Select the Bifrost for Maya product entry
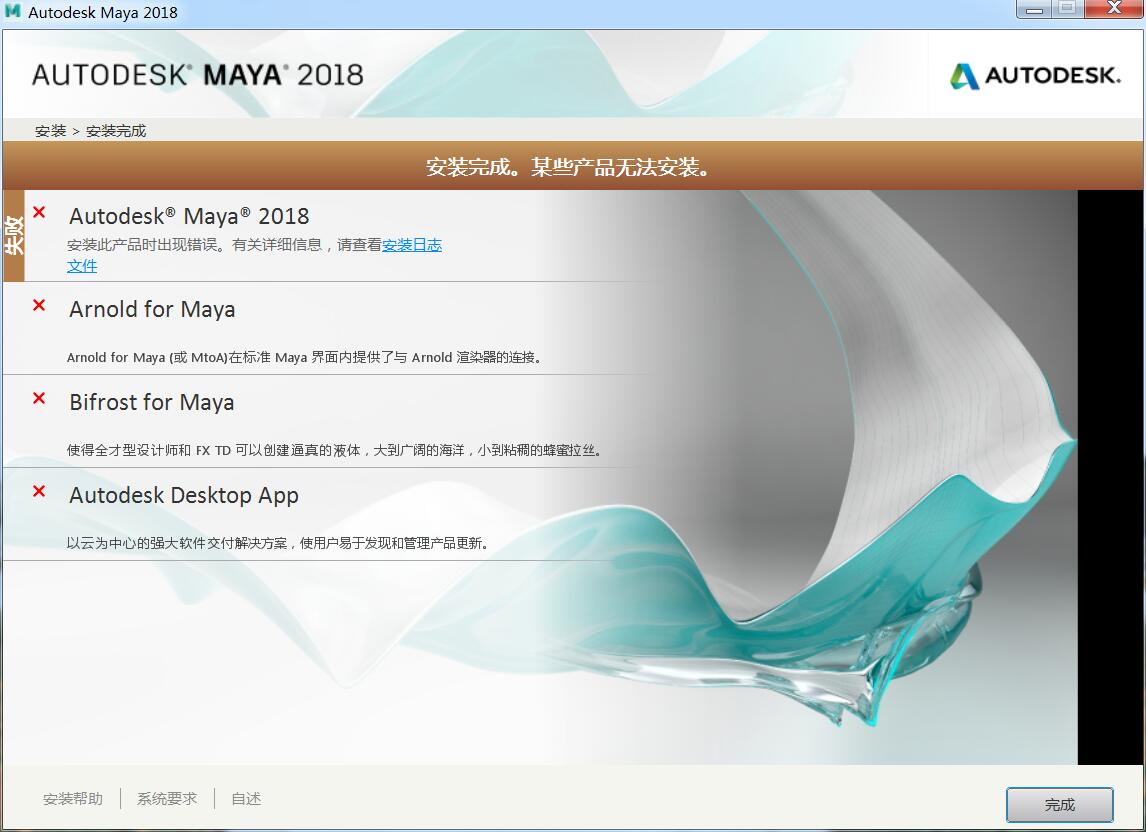 (x=152, y=402)
